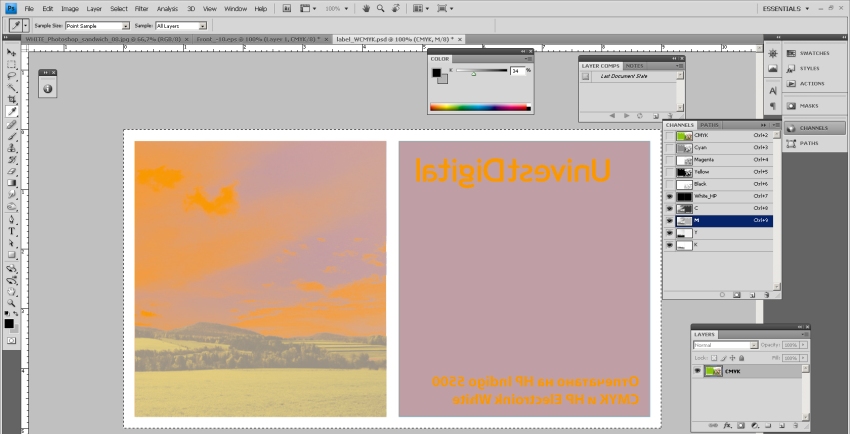Open the Eyedropper tool preset picker arrow
The image size is (850, 434).
[x=25, y=25]
